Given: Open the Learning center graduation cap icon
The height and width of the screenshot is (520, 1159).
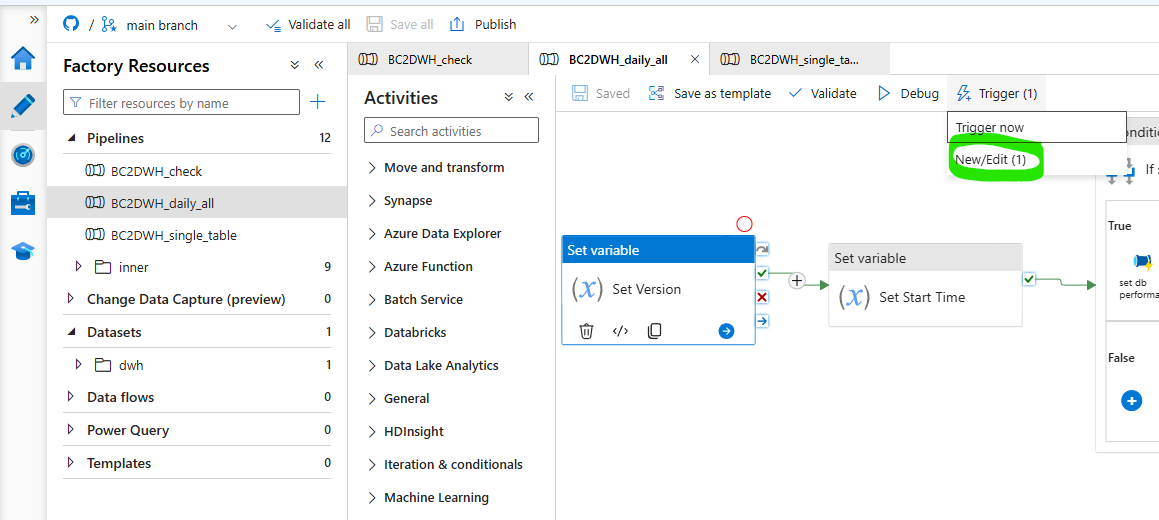Looking at the screenshot, I should 23,253.
